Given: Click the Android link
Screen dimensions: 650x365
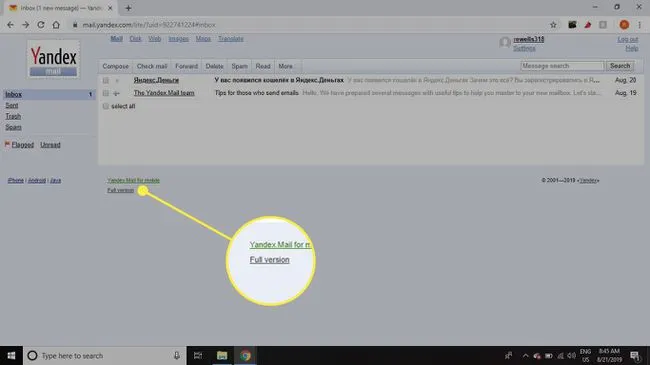Looking at the screenshot, I should 36,180.
